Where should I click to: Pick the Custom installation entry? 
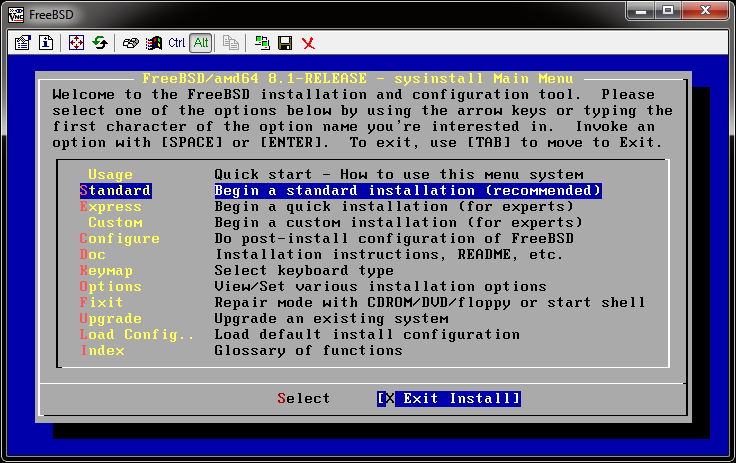115,222
